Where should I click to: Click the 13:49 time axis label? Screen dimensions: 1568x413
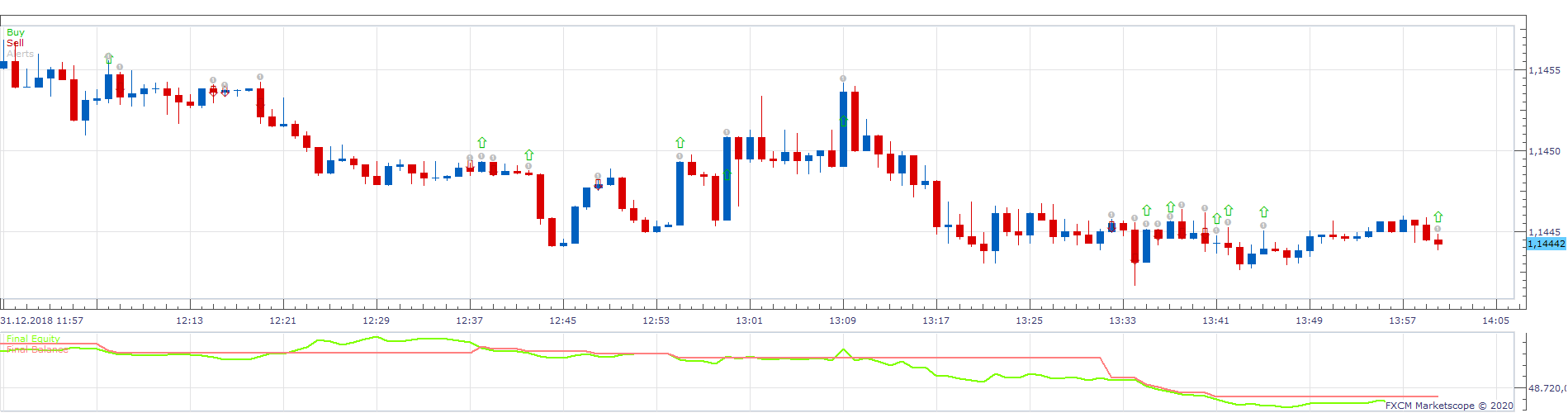coord(1310,320)
